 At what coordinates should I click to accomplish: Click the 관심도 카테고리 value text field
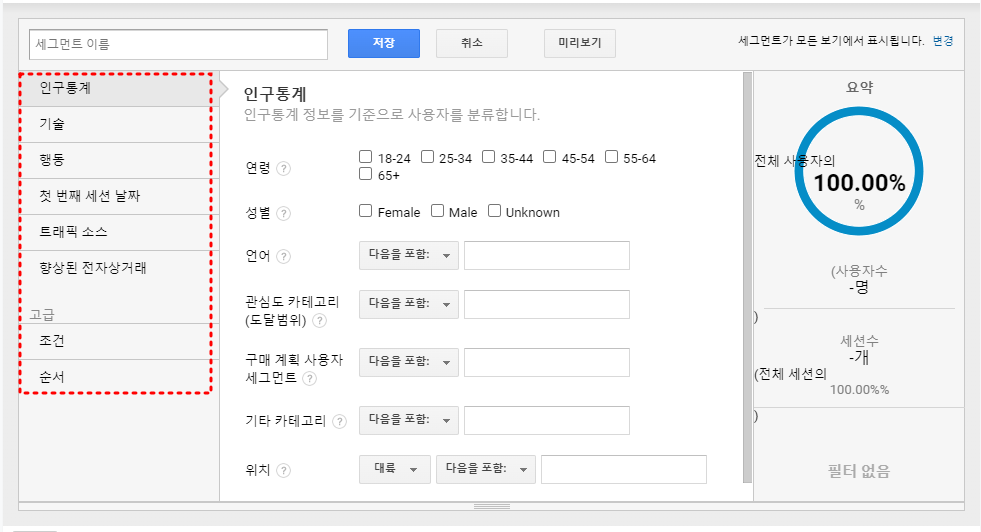click(547, 304)
